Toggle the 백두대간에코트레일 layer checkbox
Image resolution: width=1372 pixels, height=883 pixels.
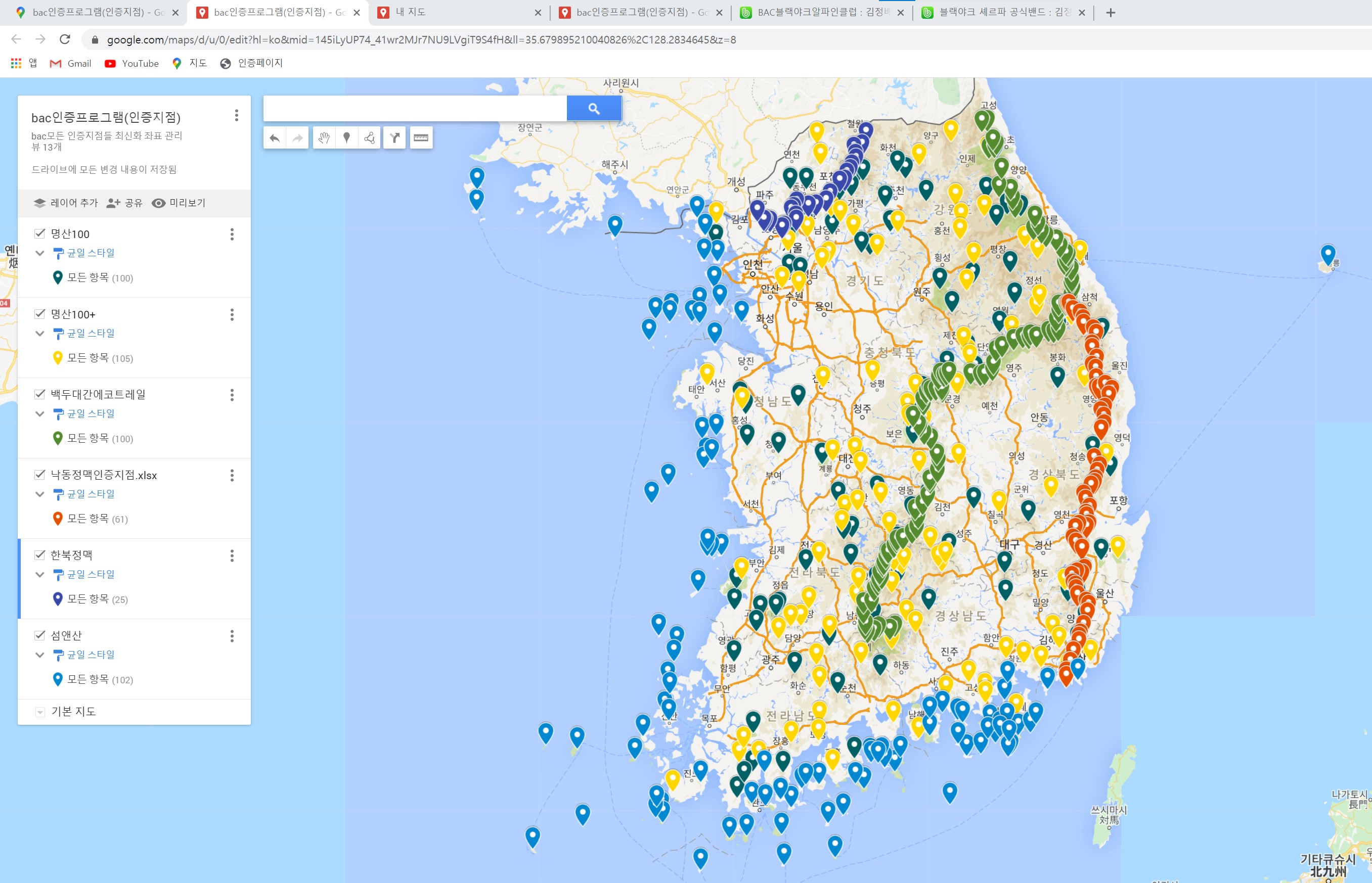click(x=39, y=394)
